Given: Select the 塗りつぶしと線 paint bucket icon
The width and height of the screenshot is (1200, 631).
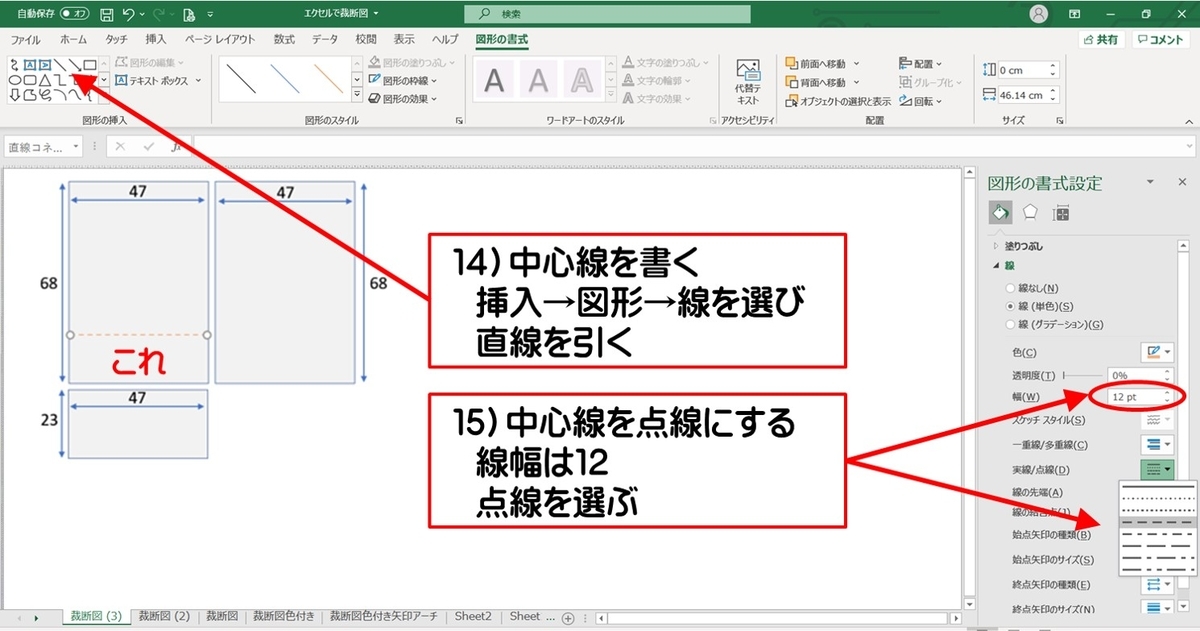Looking at the screenshot, I should tap(999, 212).
